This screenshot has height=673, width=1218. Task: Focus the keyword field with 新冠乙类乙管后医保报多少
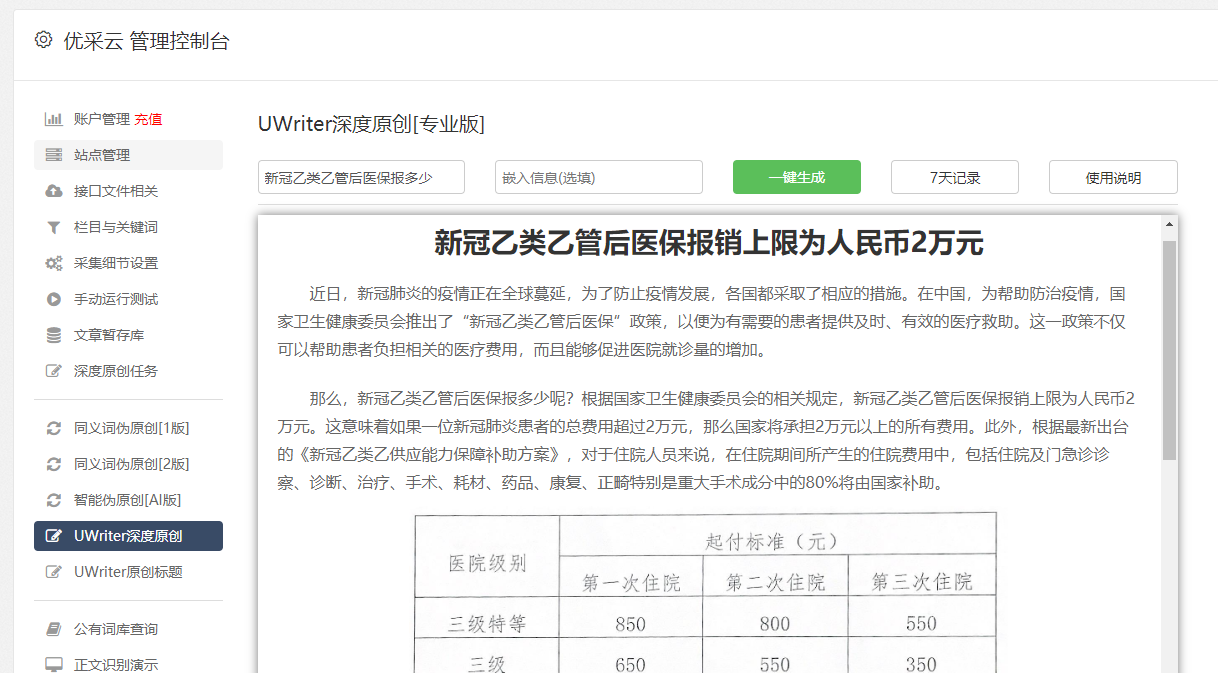tap(361, 177)
